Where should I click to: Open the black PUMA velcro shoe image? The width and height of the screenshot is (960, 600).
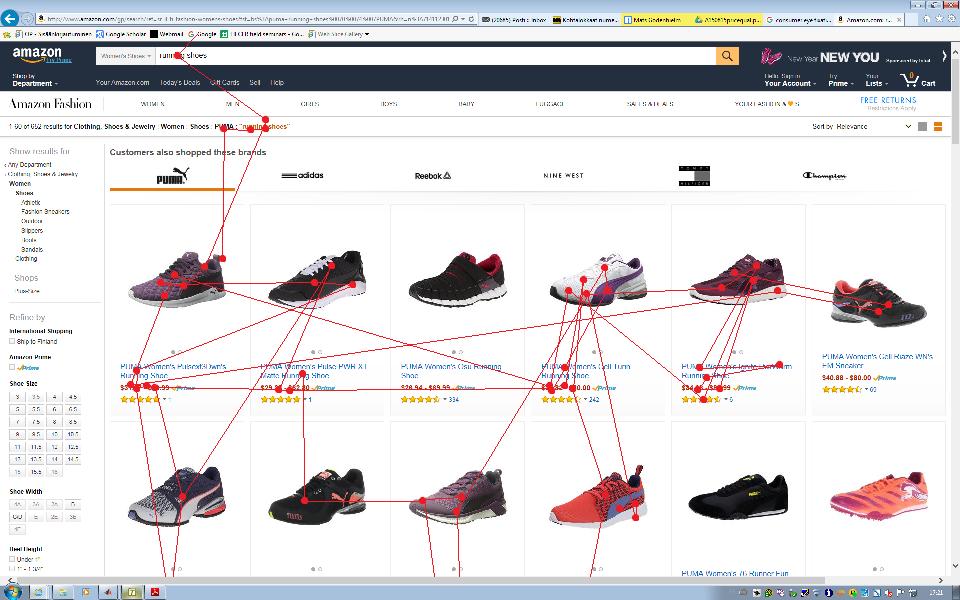tap(458, 279)
